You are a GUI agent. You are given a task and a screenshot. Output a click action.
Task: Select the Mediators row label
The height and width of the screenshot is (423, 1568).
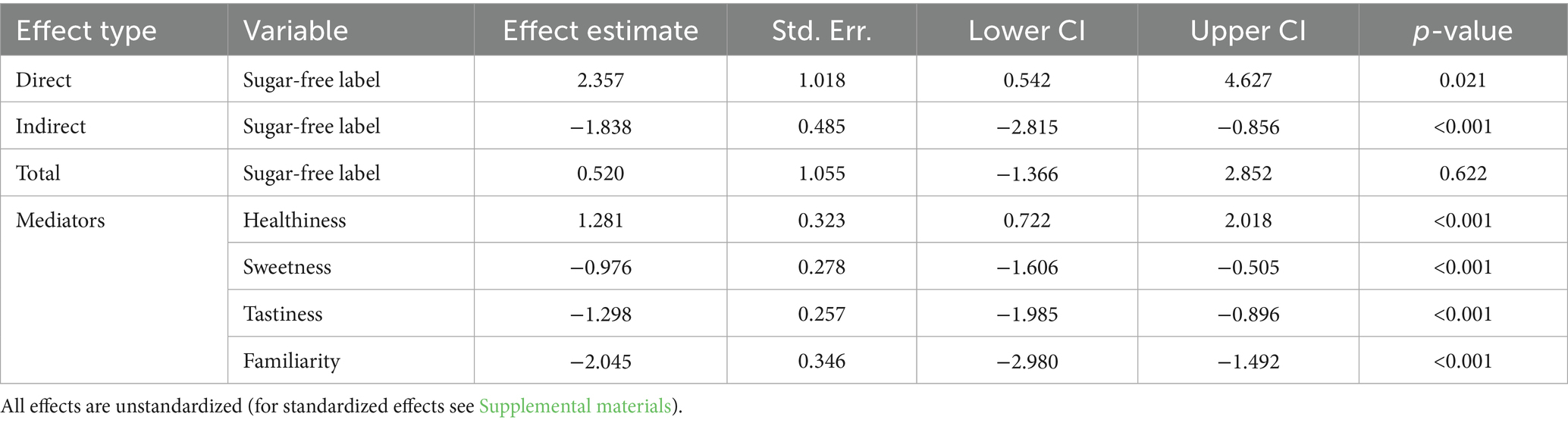click(60, 221)
